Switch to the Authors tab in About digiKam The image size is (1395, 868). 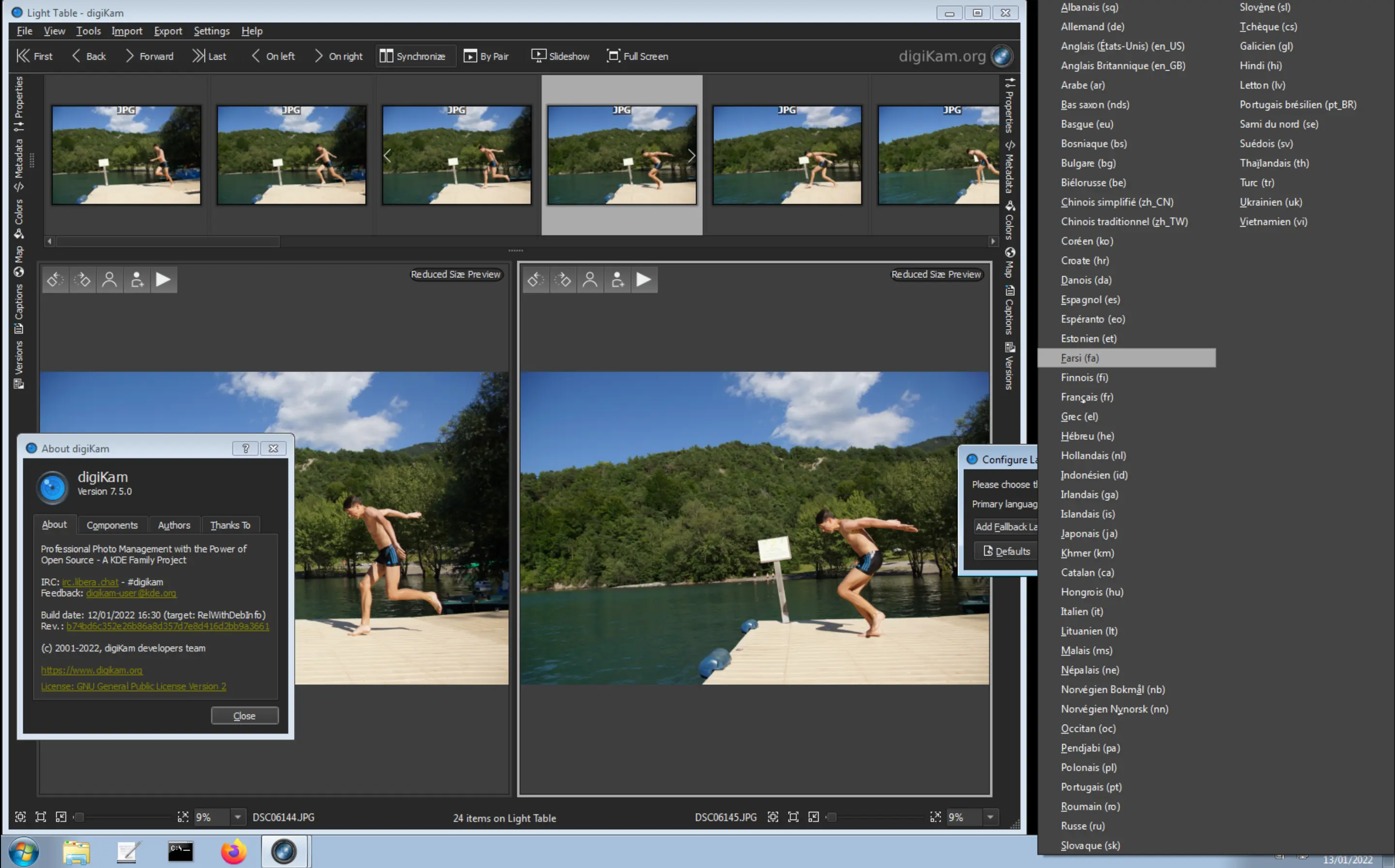(174, 525)
